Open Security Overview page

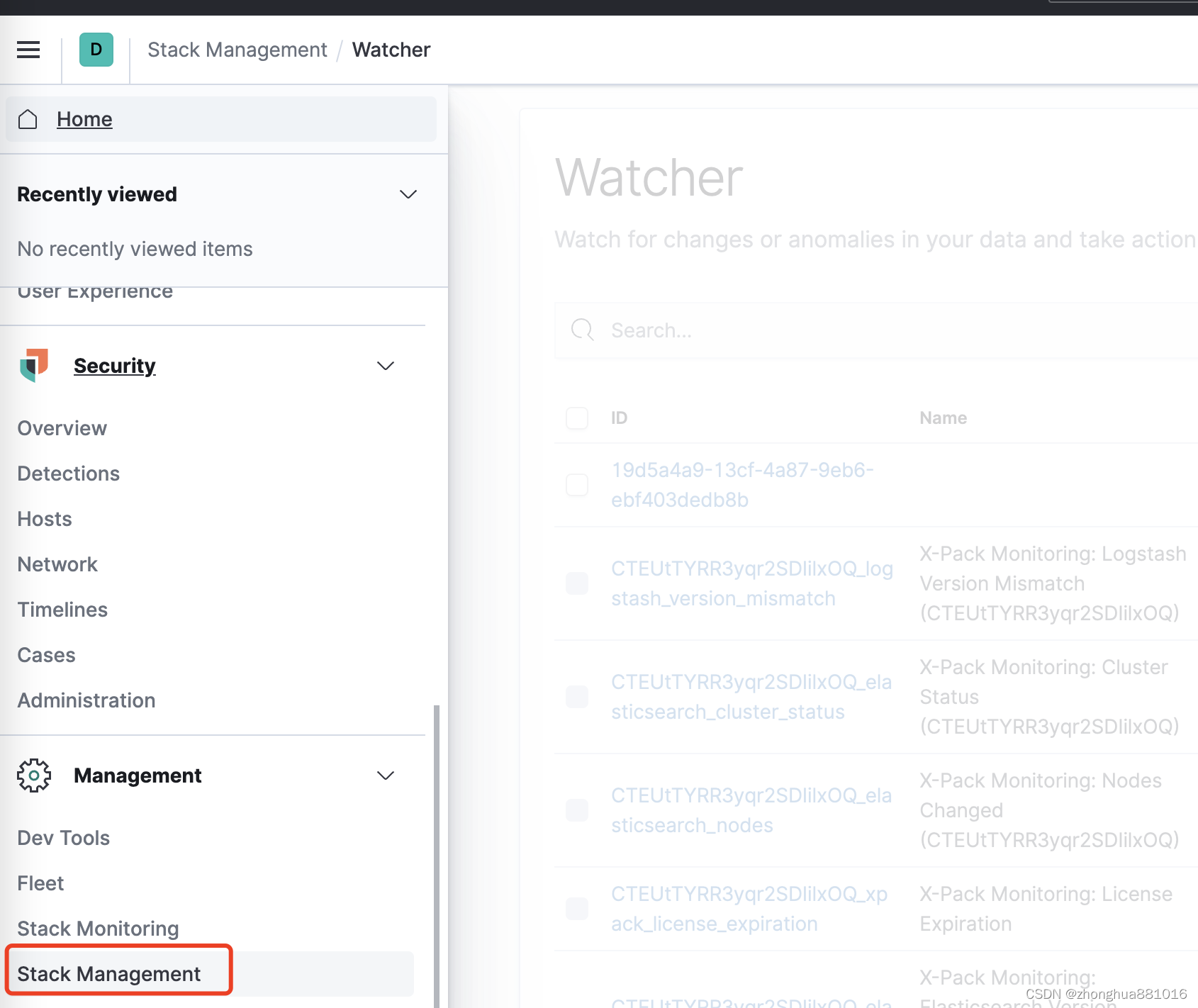62,428
